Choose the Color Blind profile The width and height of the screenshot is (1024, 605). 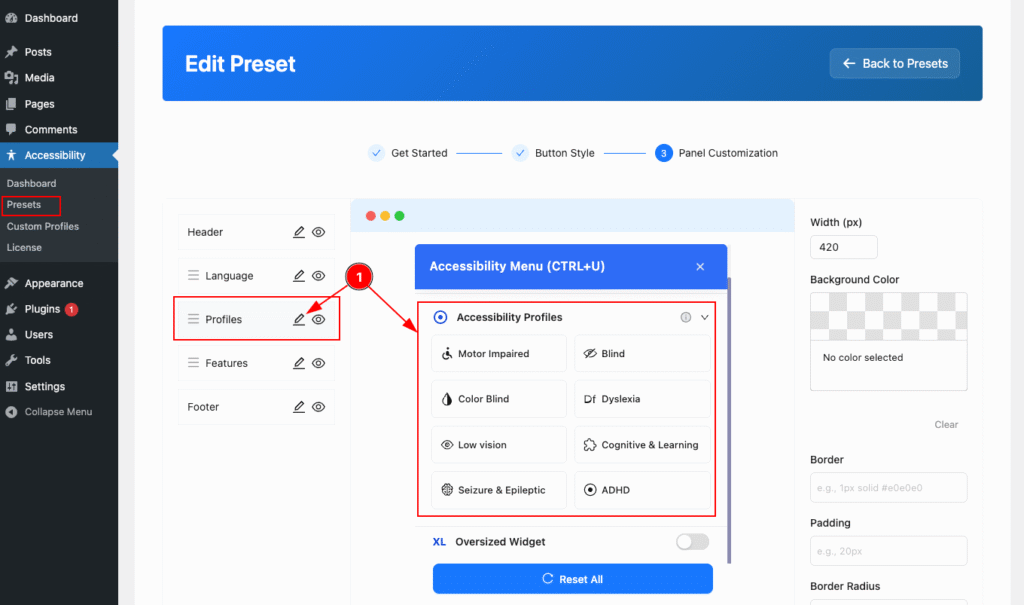click(x=498, y=399)
